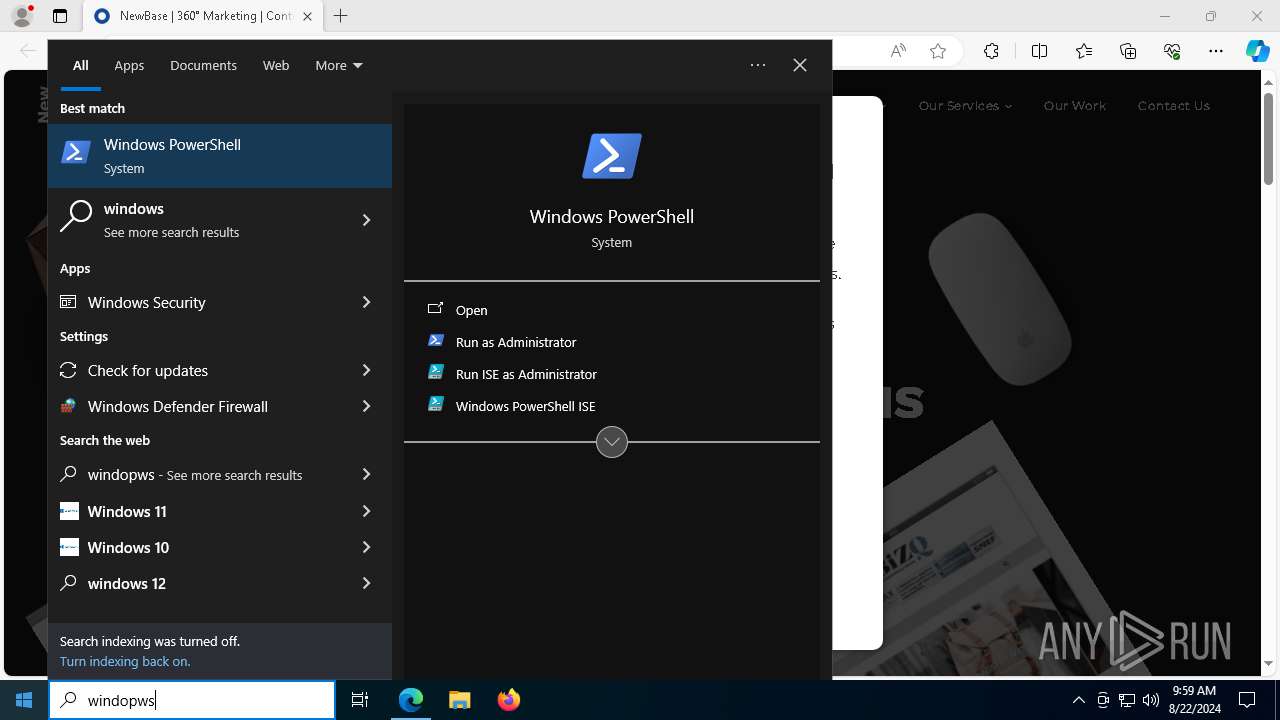Click the Check for updates refresh icon

68,370
